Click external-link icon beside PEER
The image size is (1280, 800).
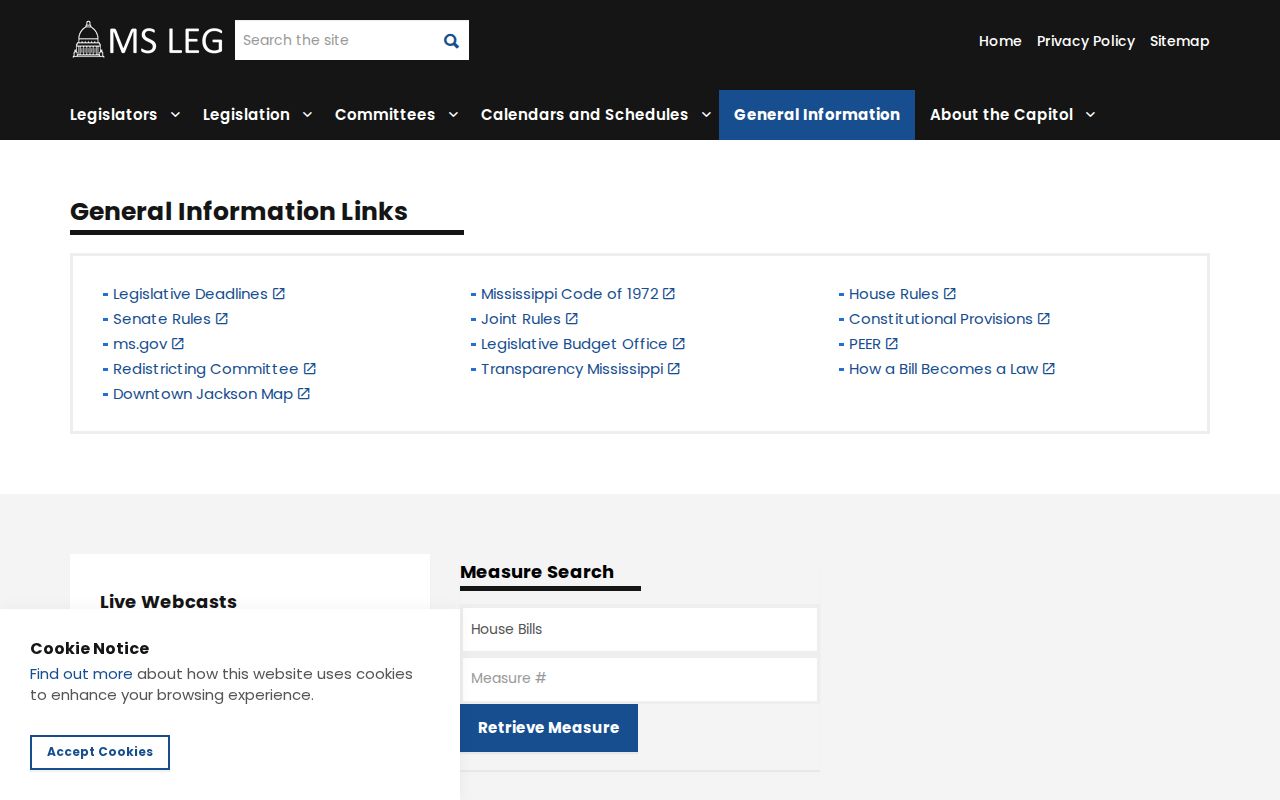(x=892, y=344)
